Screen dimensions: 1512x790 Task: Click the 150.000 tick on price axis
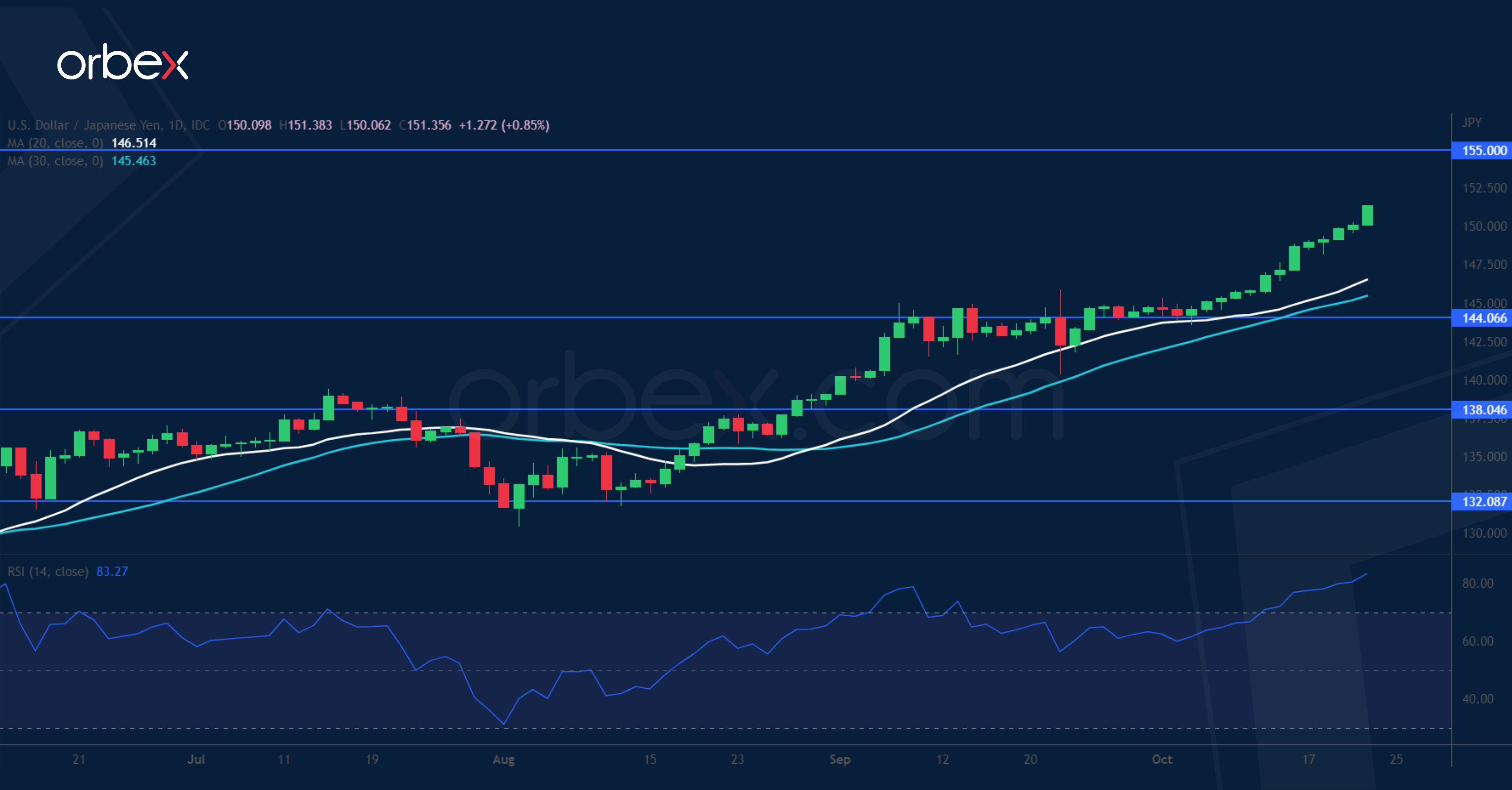pyautogui.click(x=1484, y=226)
